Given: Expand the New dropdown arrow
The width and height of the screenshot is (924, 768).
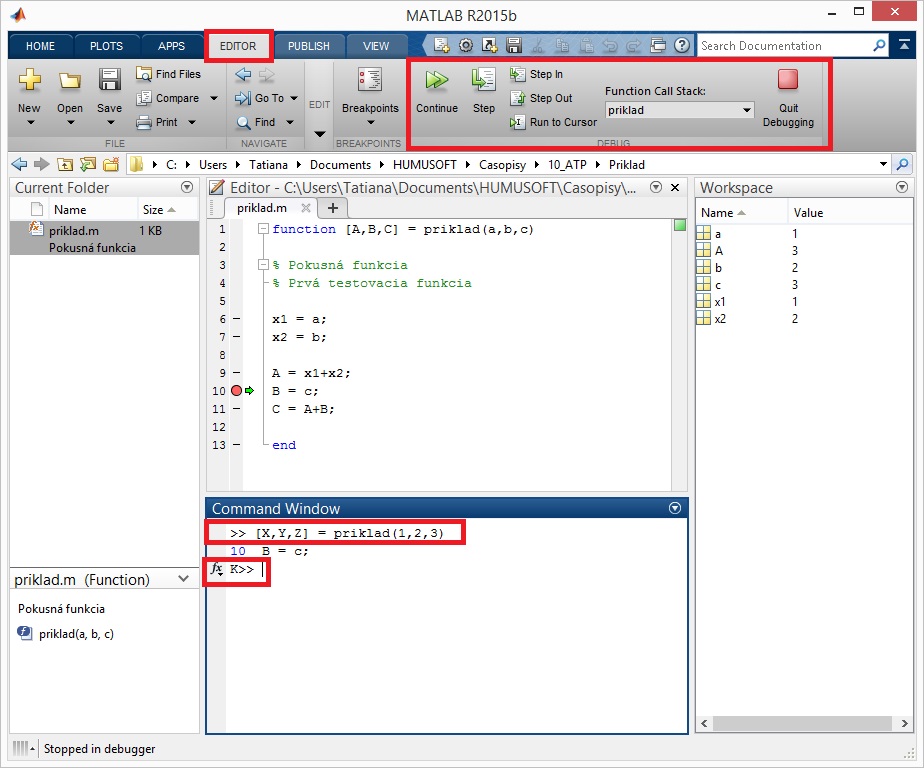Looking at the screenshot, I should click(x=29, y=123).
